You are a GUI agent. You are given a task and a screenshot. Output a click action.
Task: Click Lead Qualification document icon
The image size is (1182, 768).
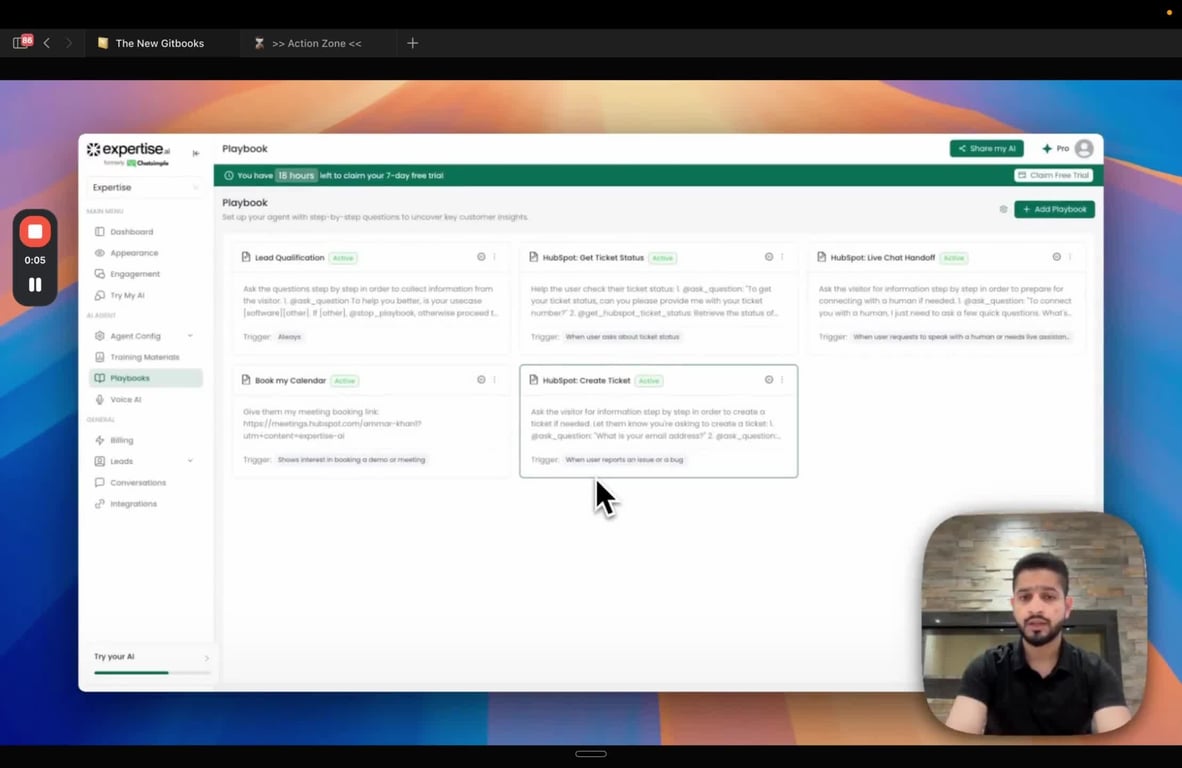tap(246, 257)
